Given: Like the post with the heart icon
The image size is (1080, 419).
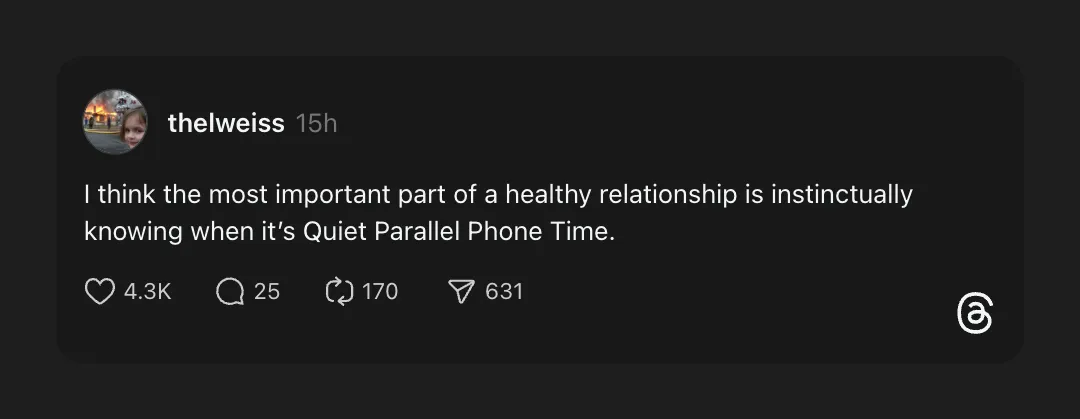Looking at the screenshot, I should point(99,291).
